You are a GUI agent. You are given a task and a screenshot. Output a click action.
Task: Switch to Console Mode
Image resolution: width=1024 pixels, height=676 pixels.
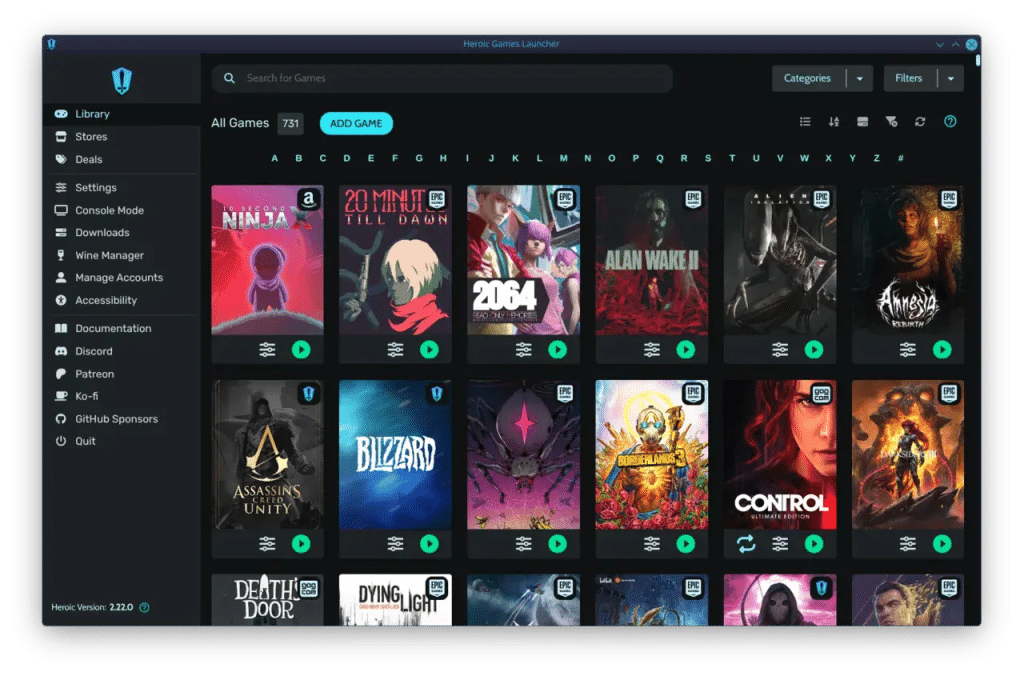coord(121,210)
